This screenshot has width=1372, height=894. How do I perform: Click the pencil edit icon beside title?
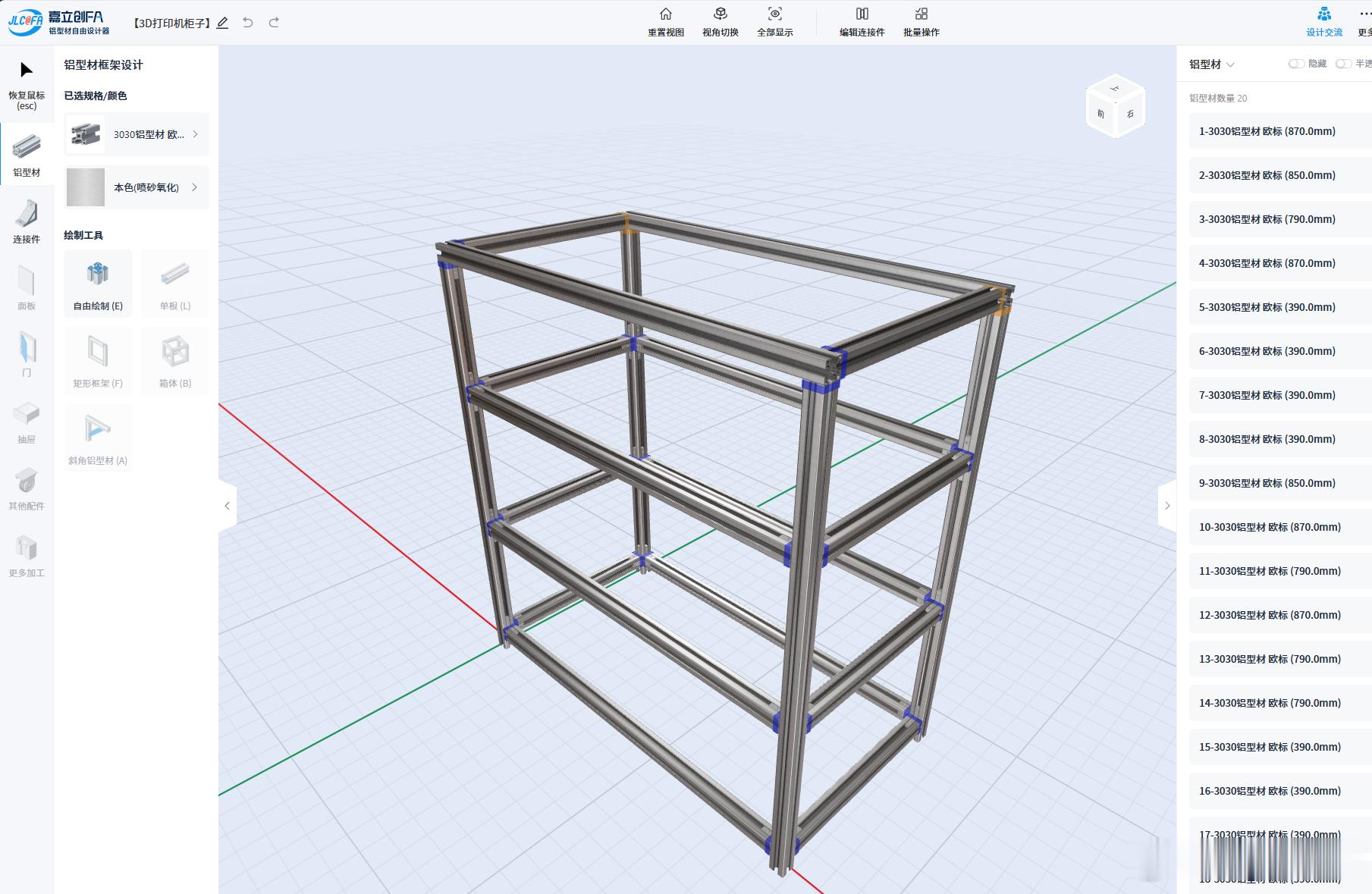[222, 23]
